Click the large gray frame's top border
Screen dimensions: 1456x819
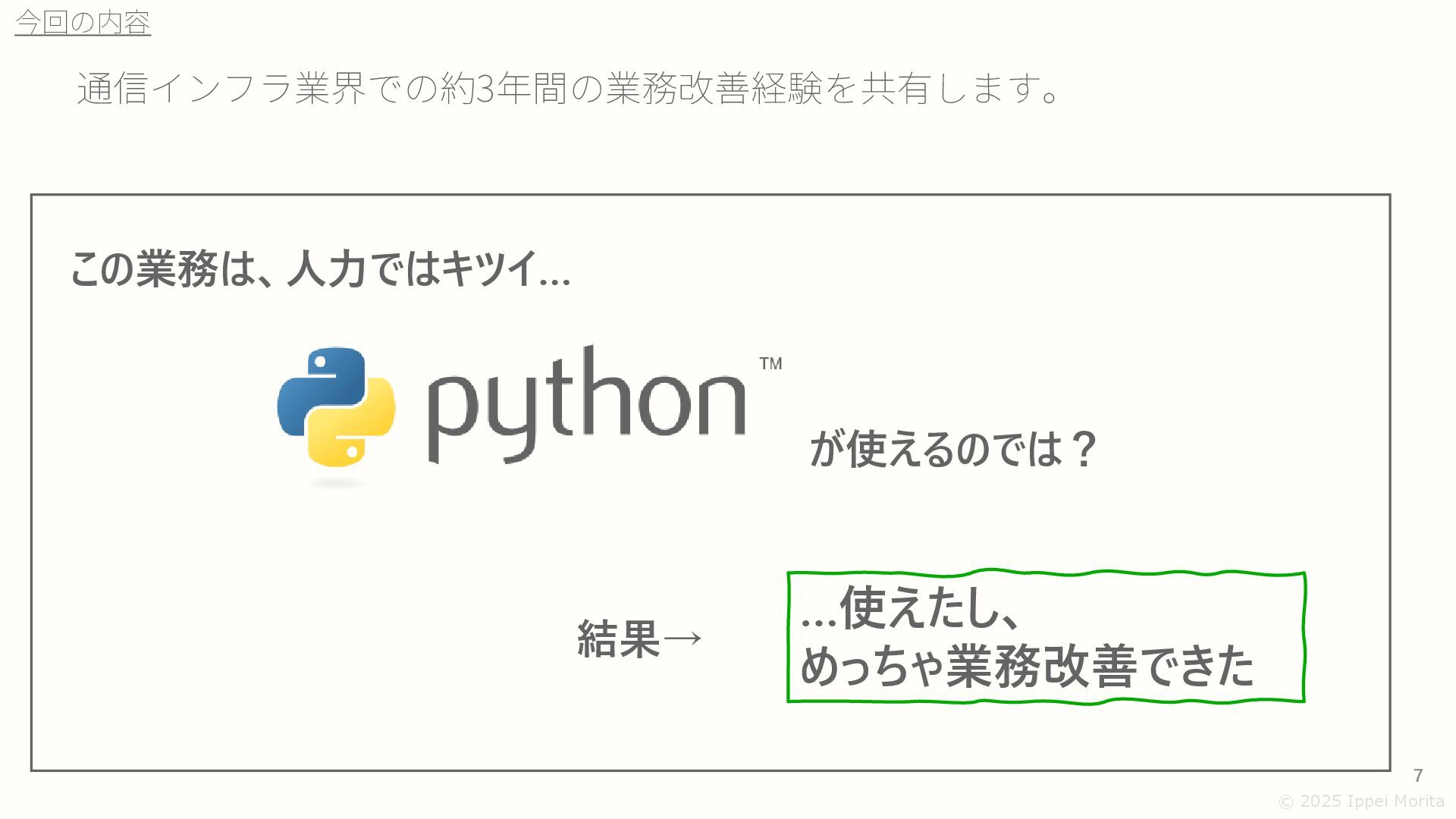point(711,195)
